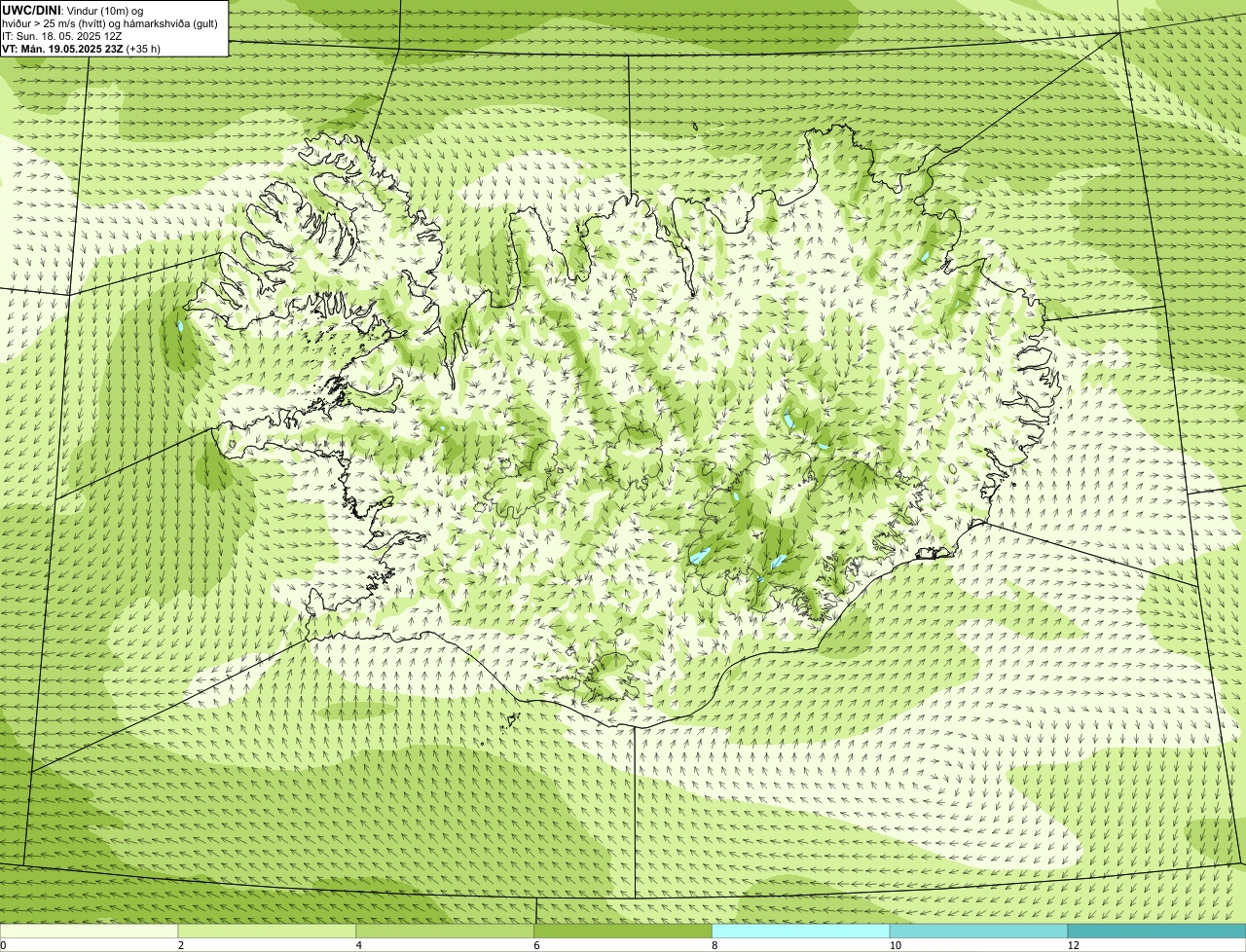Image resolution: width=1246 pixels, height=952 pixels.
Task: Click the '10' tick label on color scale
Action: pyautogui.click(x=895, y=945)
